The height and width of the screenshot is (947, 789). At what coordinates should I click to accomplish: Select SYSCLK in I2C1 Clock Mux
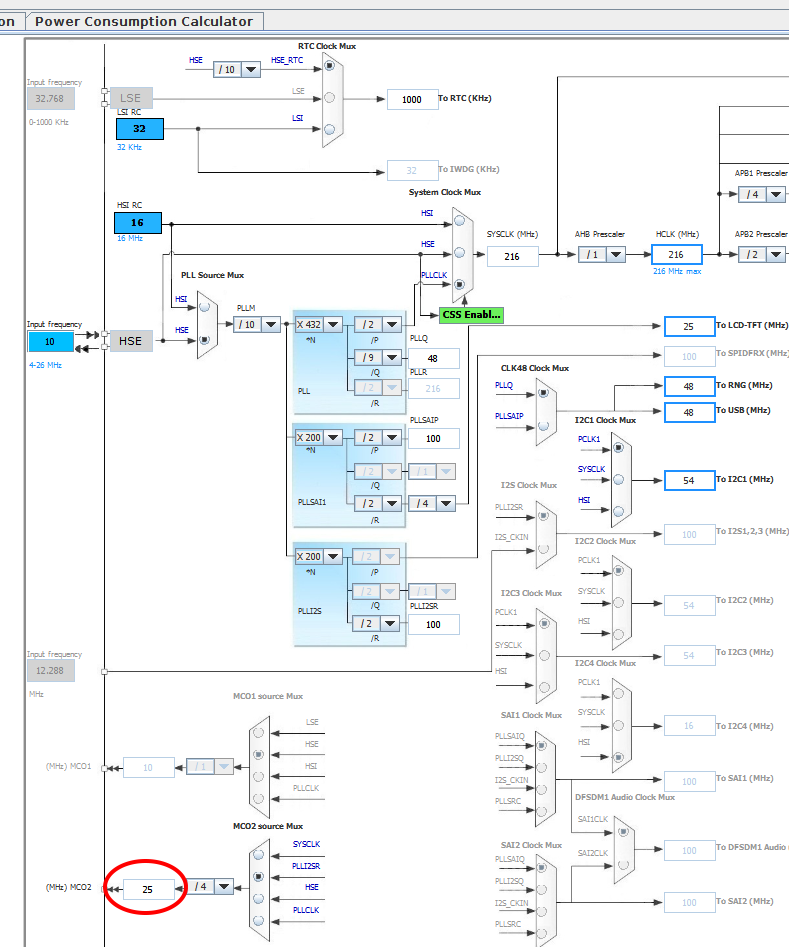tap(618, 480)
